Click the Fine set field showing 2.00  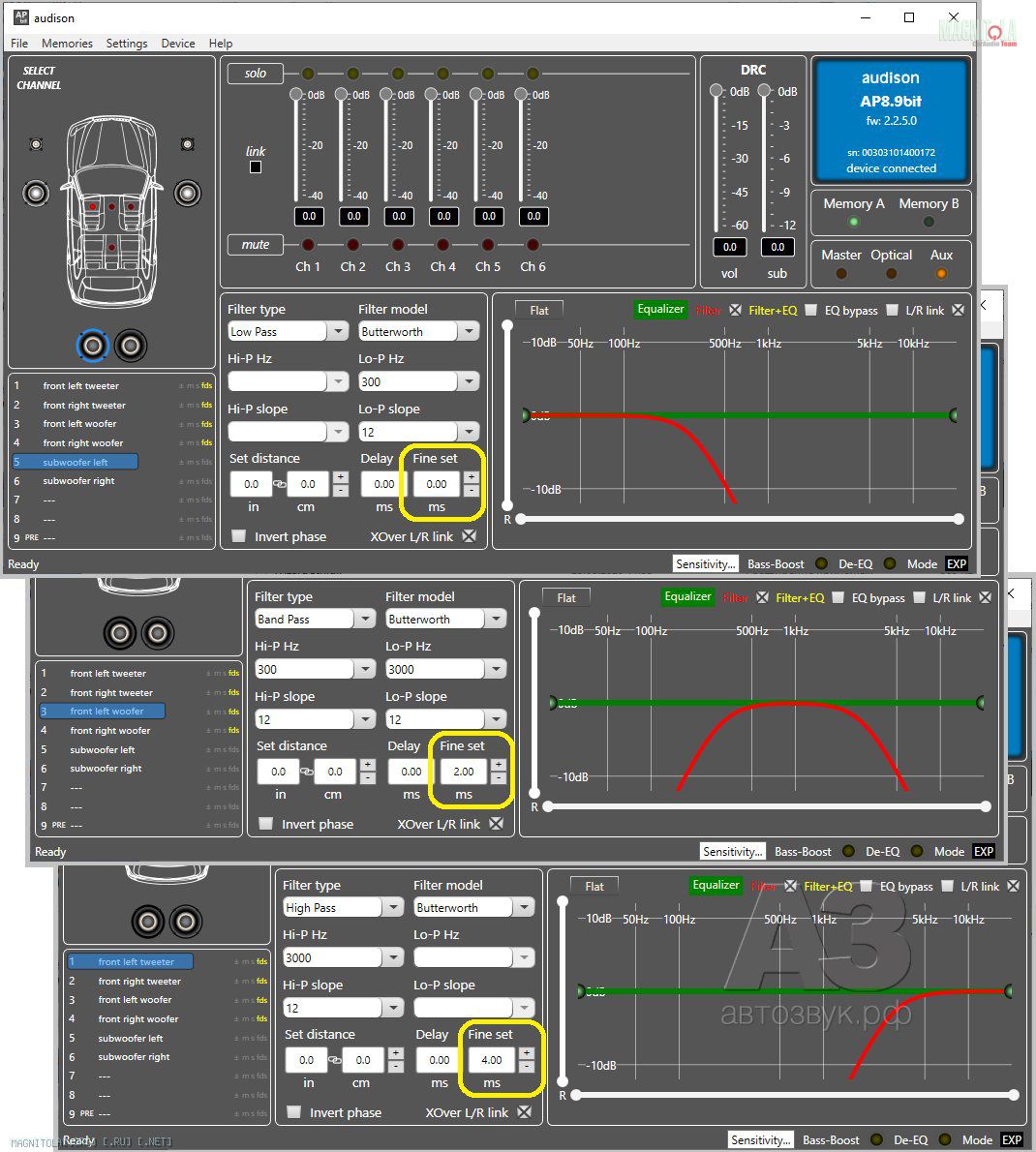[x=464, y=772]
